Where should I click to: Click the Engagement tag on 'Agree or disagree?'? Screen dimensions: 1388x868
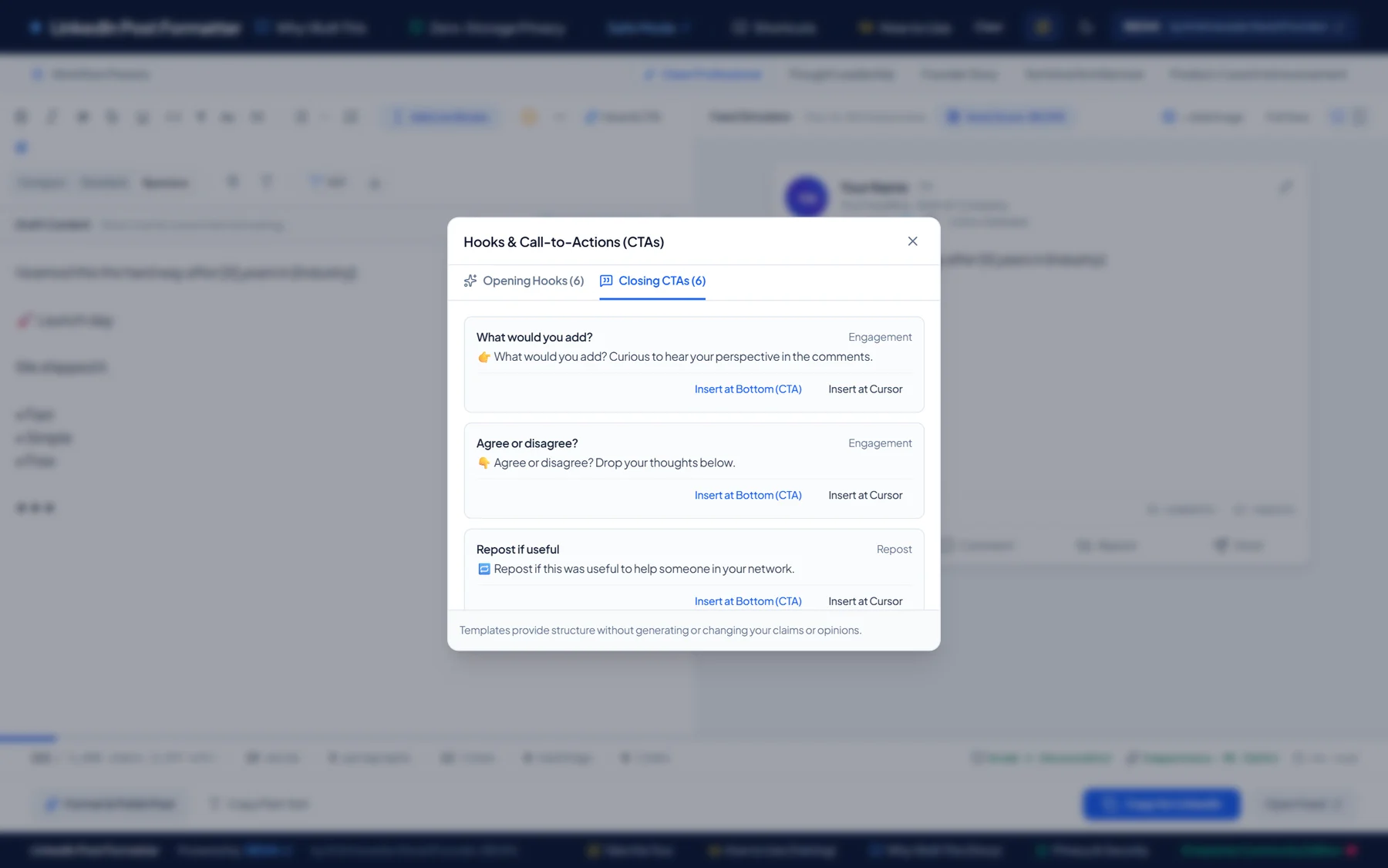[880, 443]
